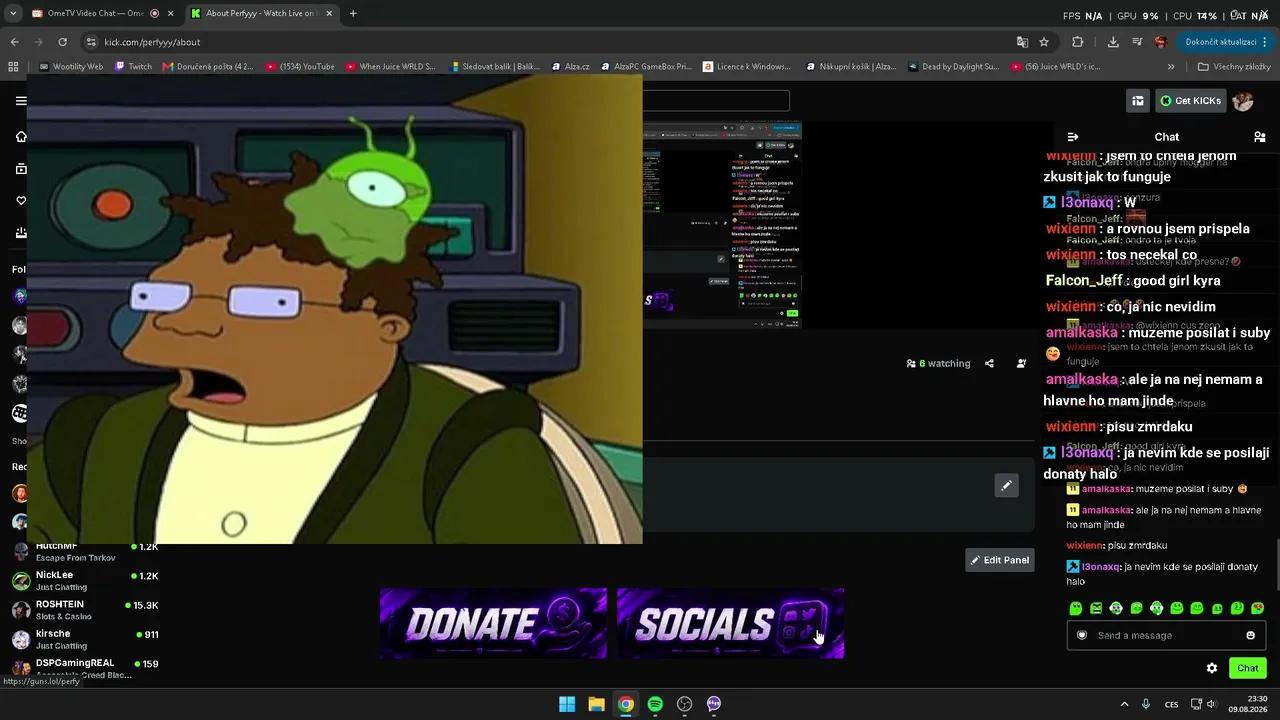The image size is (1280, 720).
Task: Open the browser downloads icon
Action: click(1113, 42)
